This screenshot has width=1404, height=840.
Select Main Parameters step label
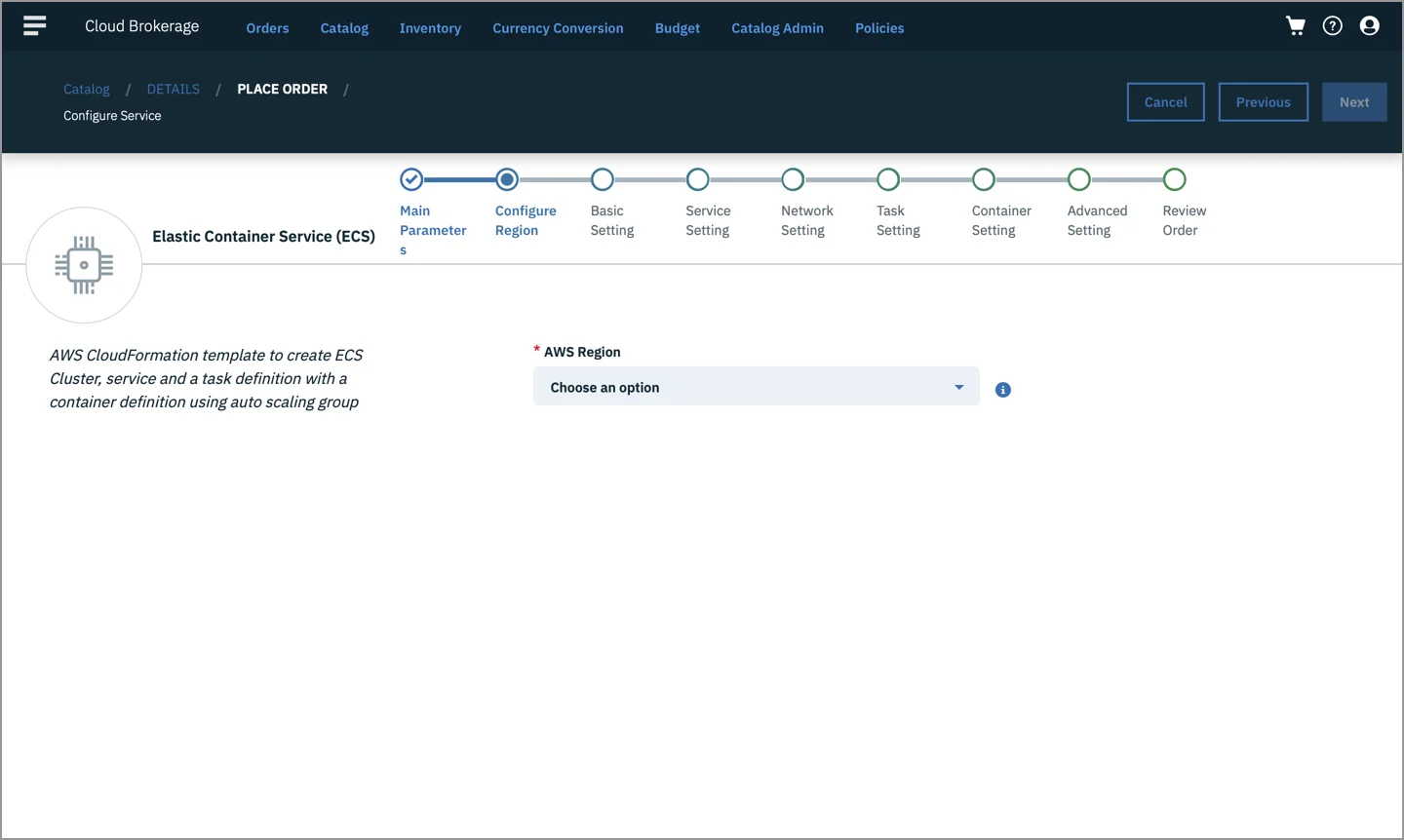pyautogui.click(x=433, y=230)
